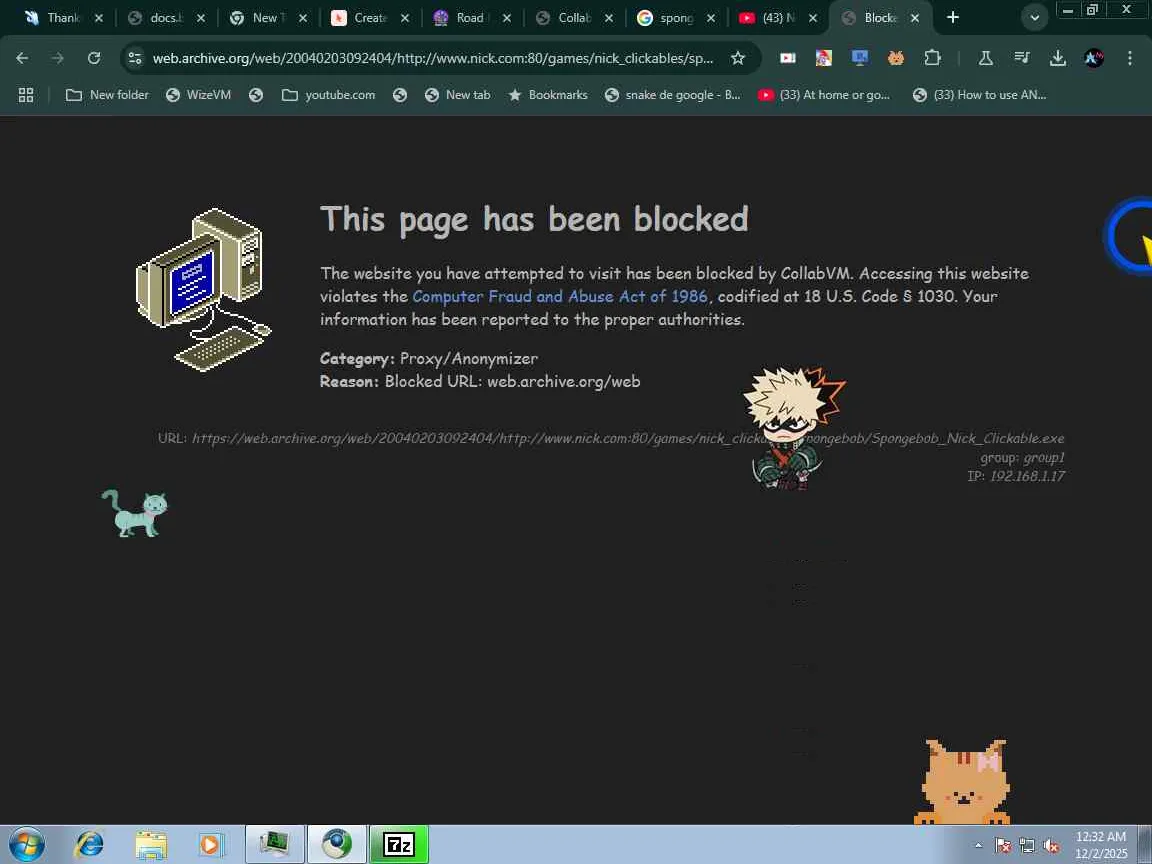Close the Blocked tab
The width and height of the screenshot is (1152, 864).
pos(915,18)
